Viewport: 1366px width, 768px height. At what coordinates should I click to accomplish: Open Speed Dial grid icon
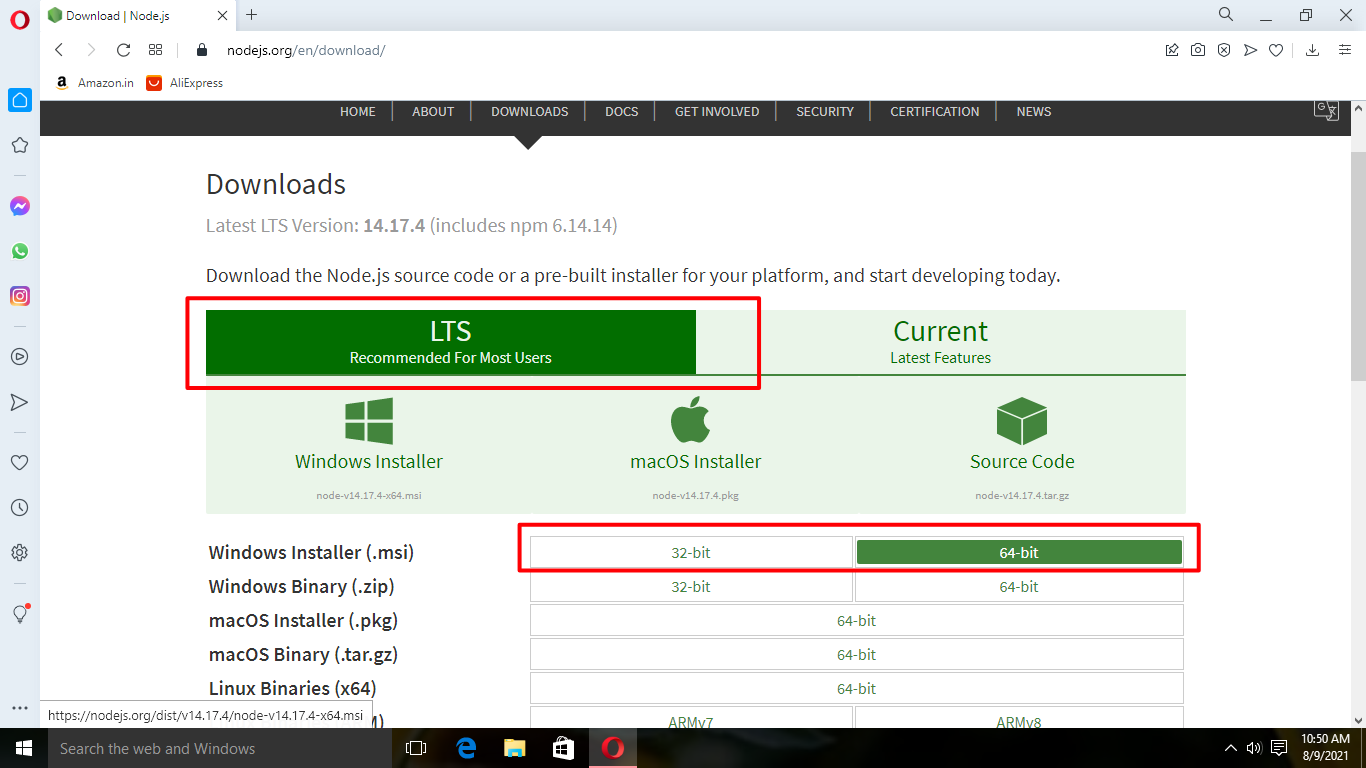pyautogui.click(x=155, y=50)
